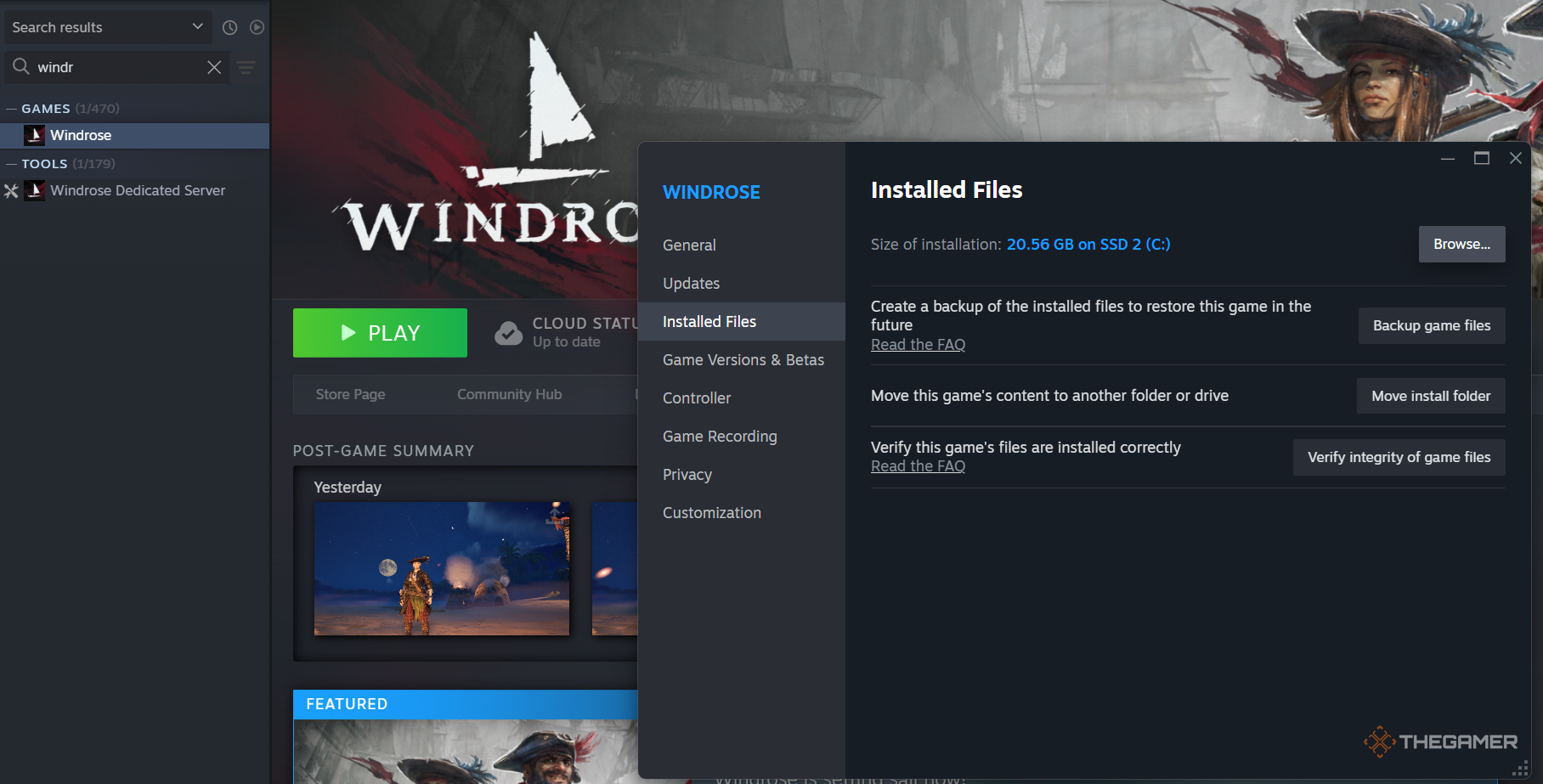Switch to the Updates settings tab
This screenshot has height=784, width=1543.
click(691, 284)
